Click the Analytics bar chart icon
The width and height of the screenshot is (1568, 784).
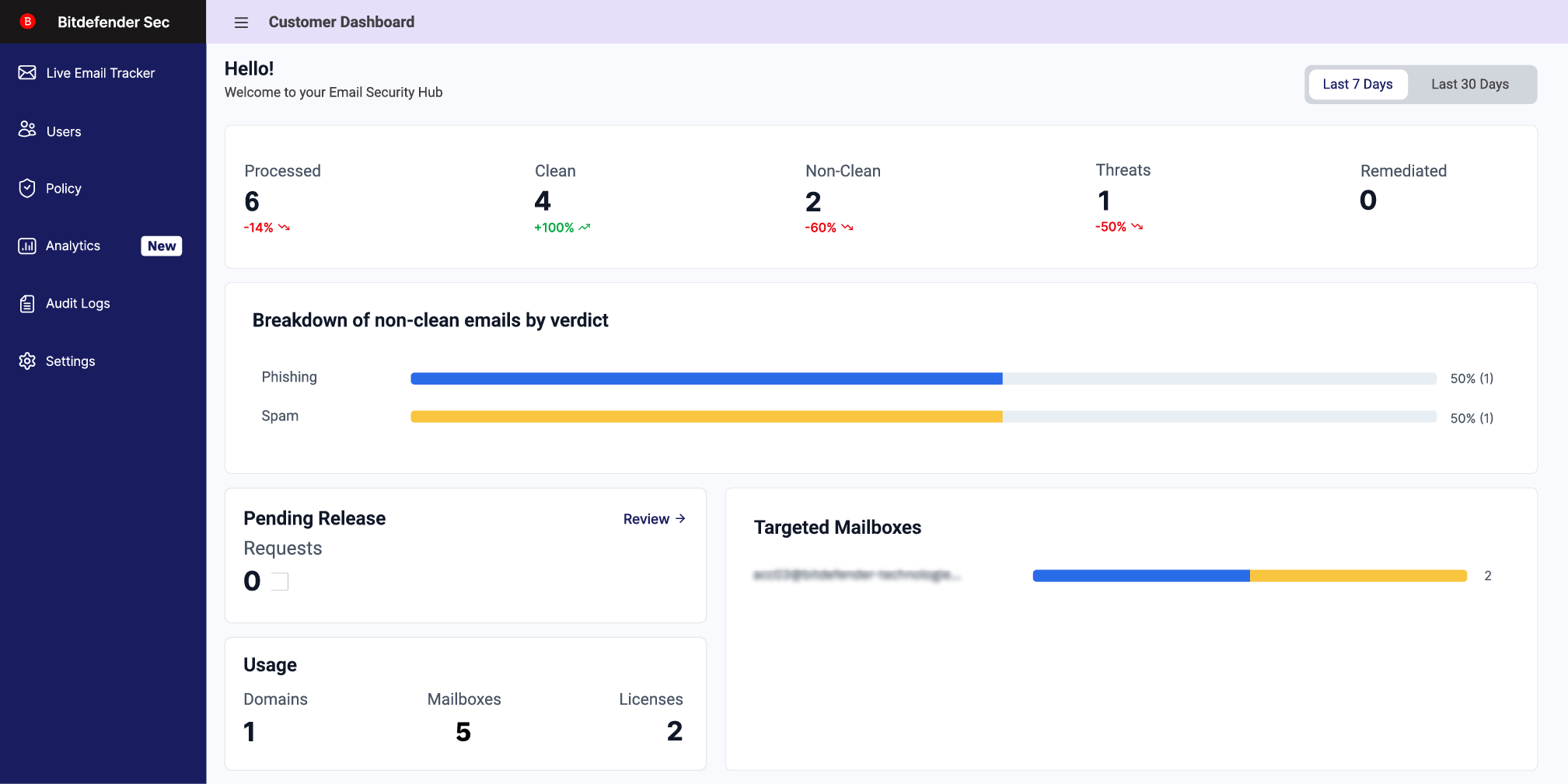[x=27, y=246]
